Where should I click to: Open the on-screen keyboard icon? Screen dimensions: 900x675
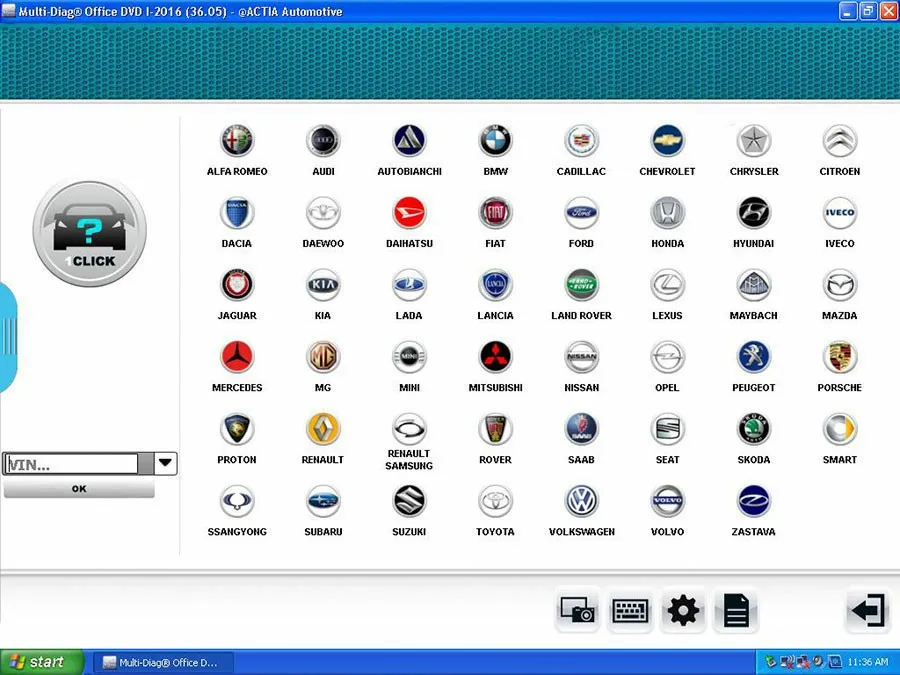pos(630,610)
